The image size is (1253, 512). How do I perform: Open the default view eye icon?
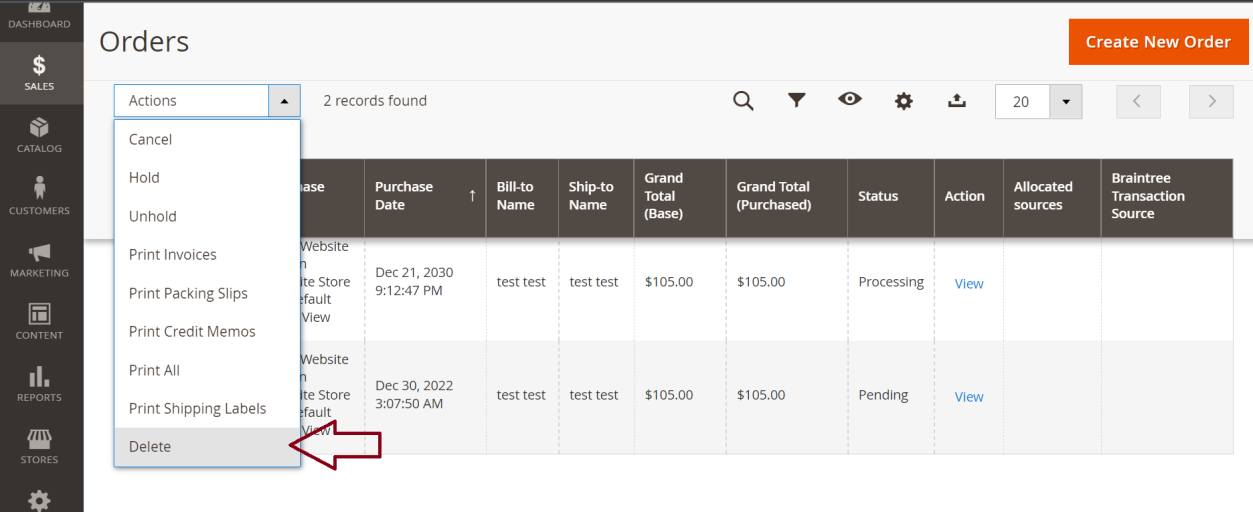(850, 100)
